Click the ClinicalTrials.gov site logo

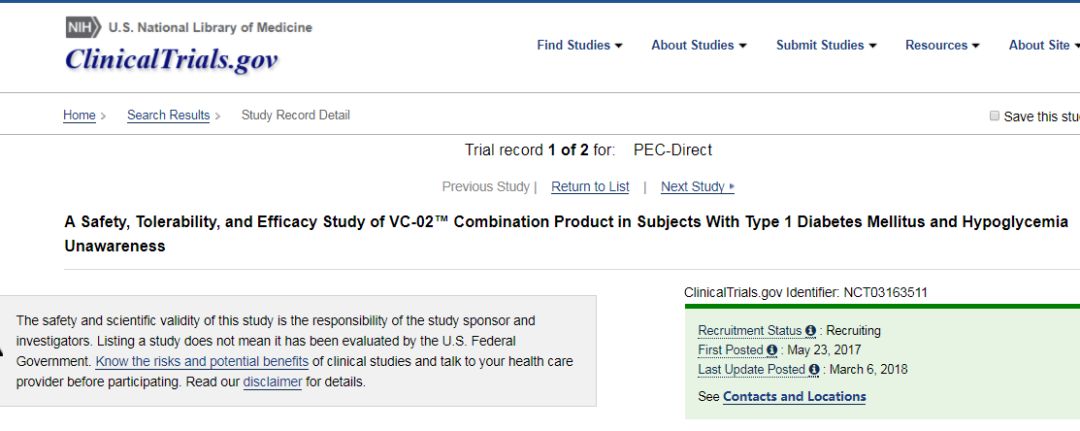pyautogui.click(x=171, y=60)
